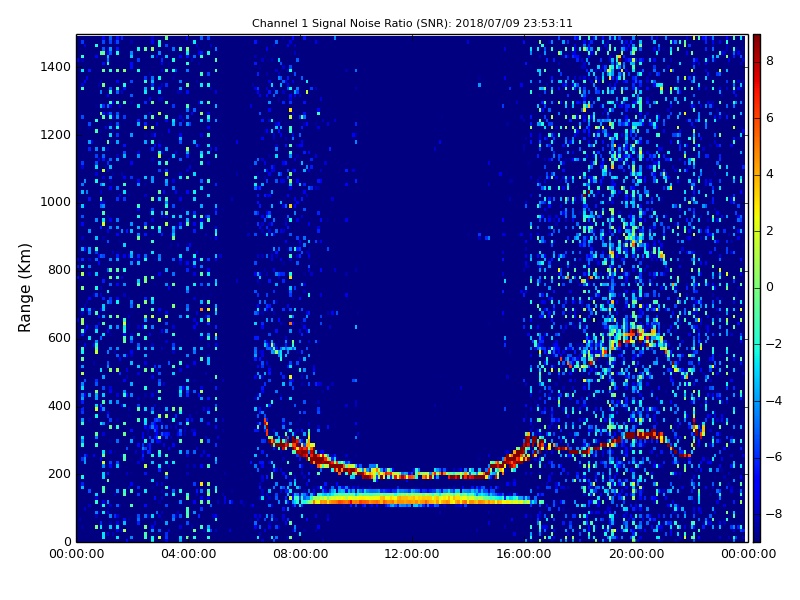Click the green midpoint of the colorbar near 0

coord(757,288)
